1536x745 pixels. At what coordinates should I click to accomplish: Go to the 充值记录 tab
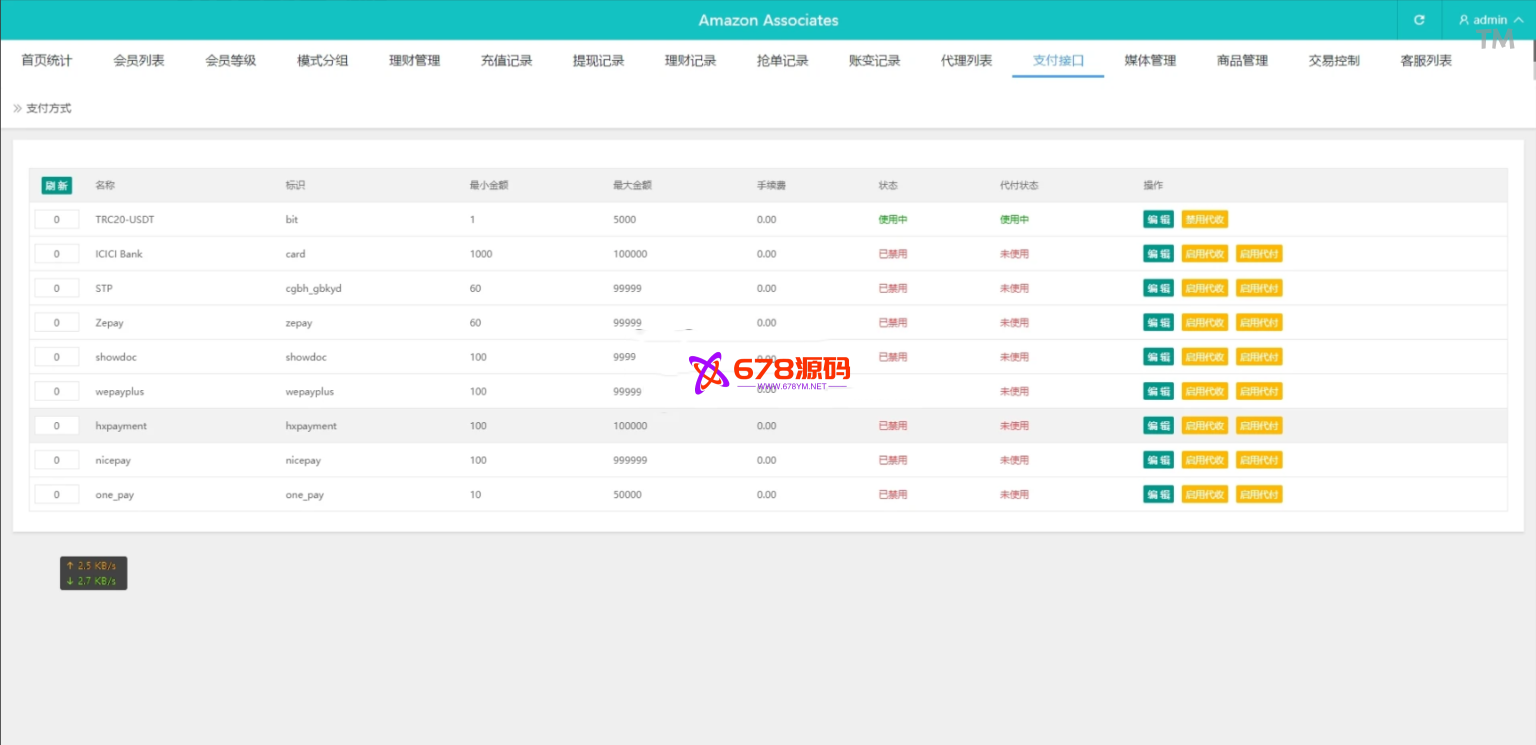pyautogui.click(x=506, y=61)
